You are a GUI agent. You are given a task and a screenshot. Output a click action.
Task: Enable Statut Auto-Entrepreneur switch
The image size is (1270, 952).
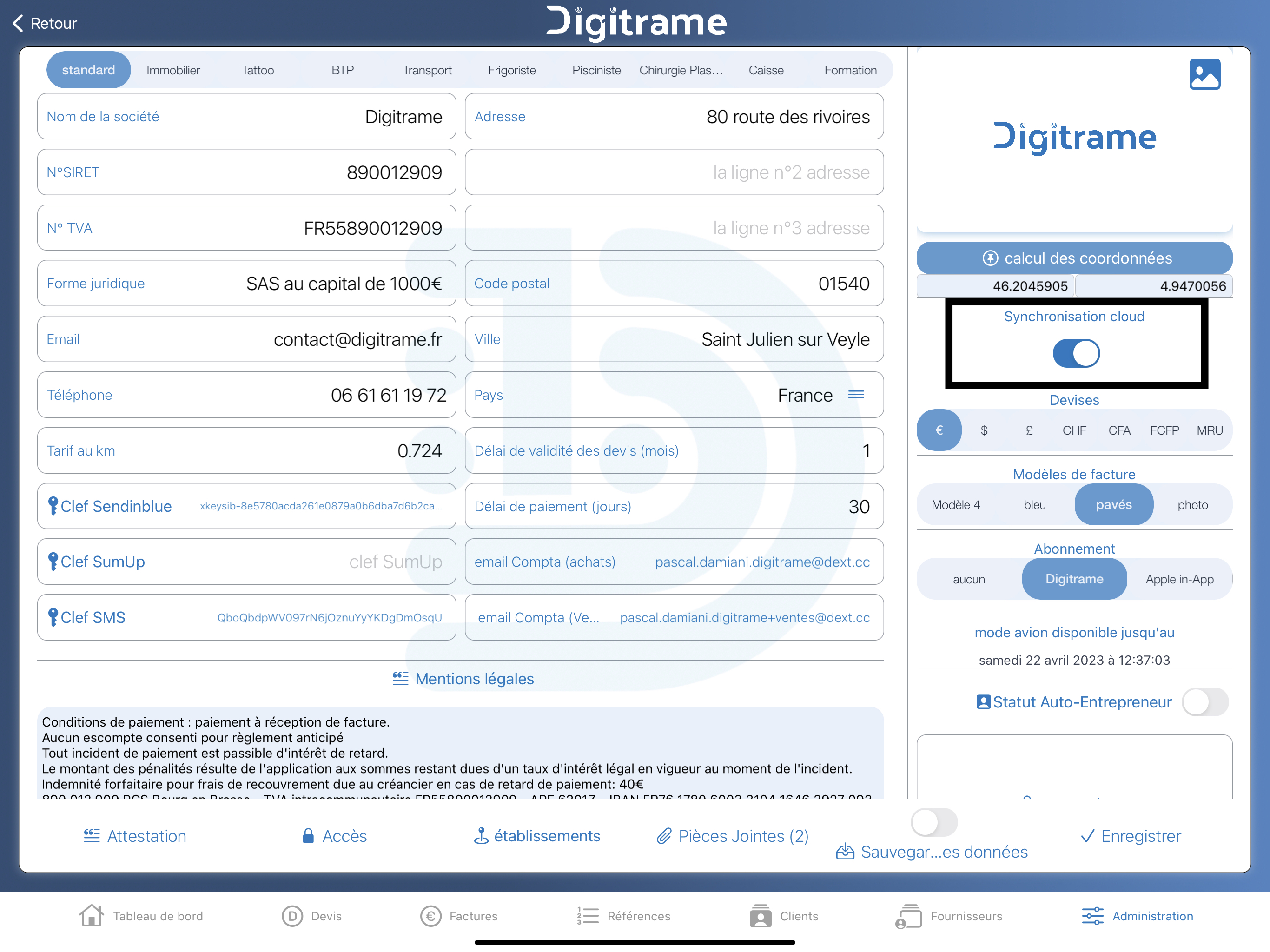pyautogui.click(x=1205, y=701)
